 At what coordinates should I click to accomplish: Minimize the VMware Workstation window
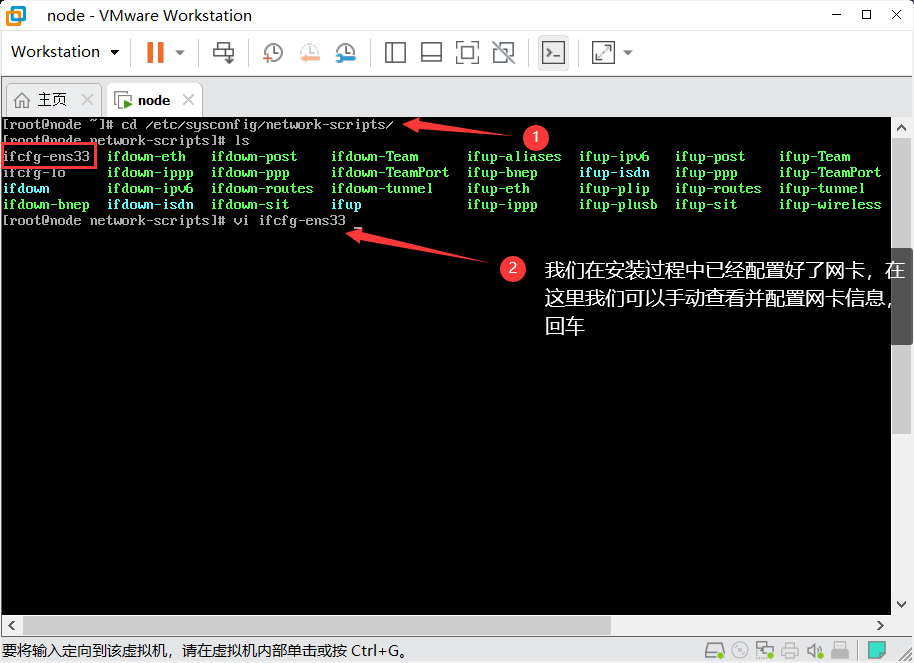tap(836, 15)
